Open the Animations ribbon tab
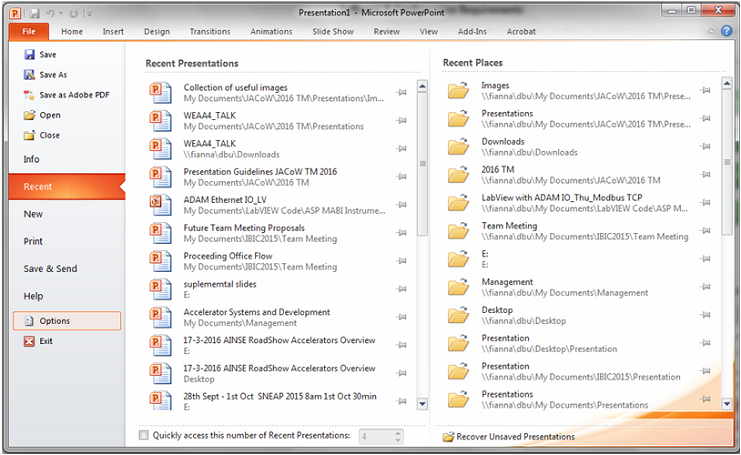 271,32
